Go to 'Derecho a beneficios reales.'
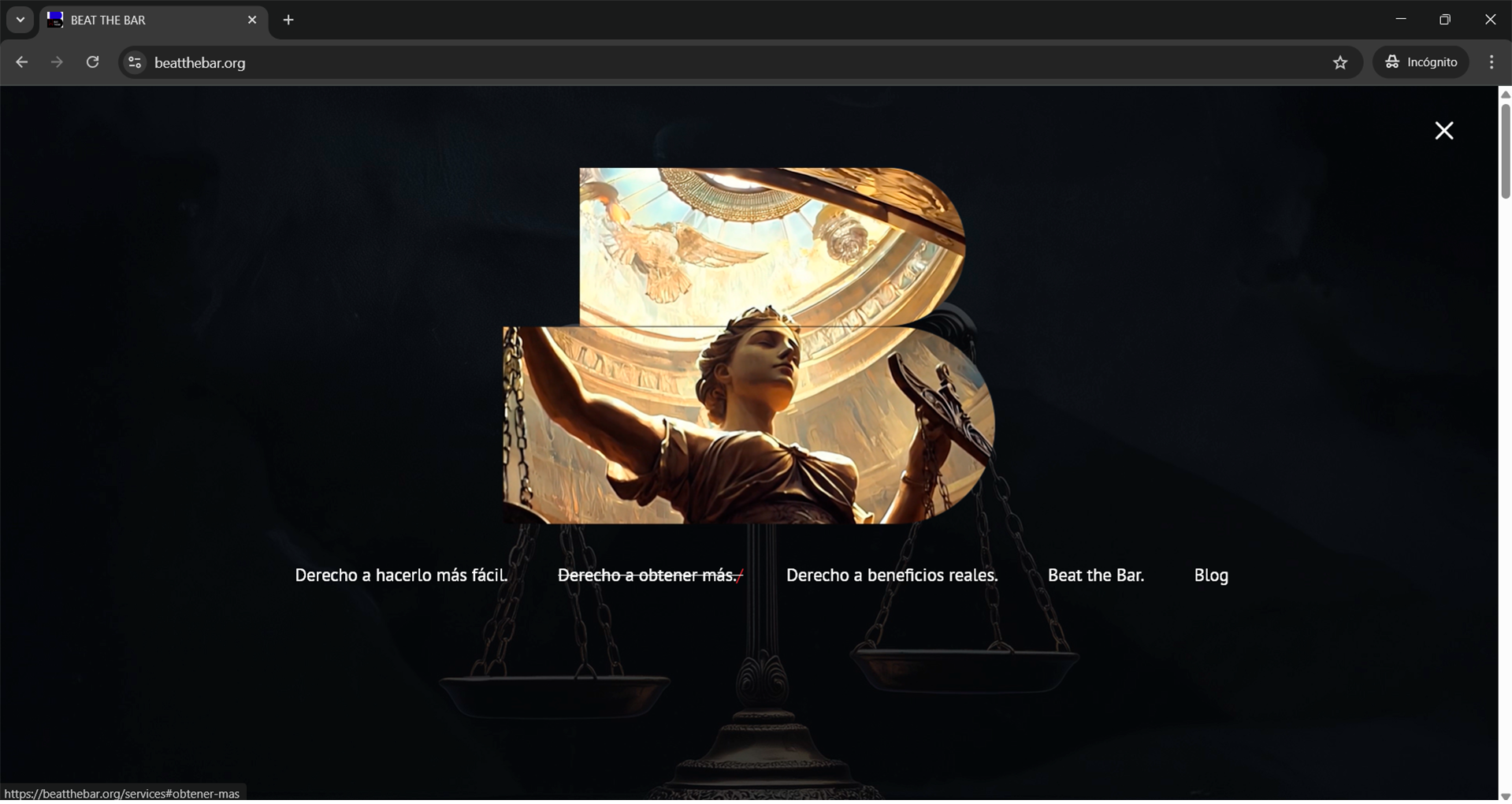This screenshot has width=1512, height=804. (892, 575)
